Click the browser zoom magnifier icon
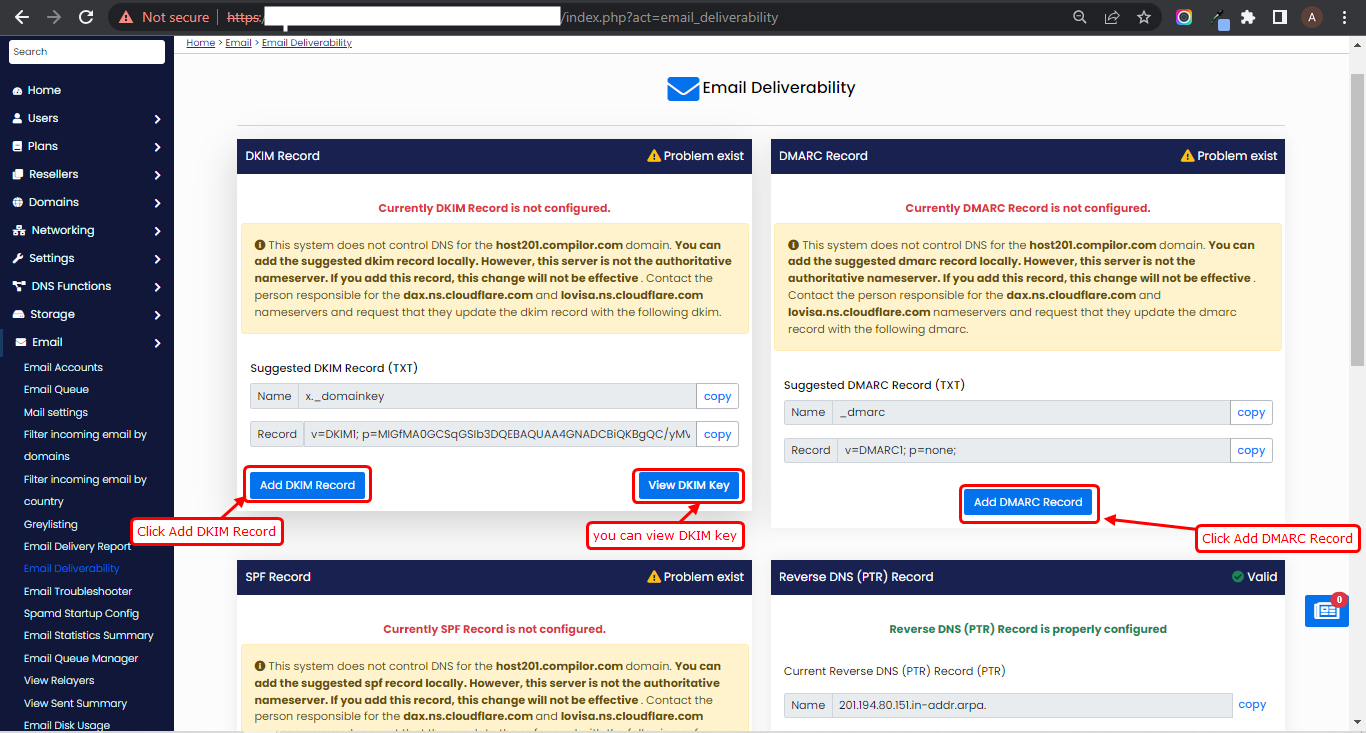The height and width of the screenshot is (733, 1366). pyautogui.click(x=1080, y=17)
